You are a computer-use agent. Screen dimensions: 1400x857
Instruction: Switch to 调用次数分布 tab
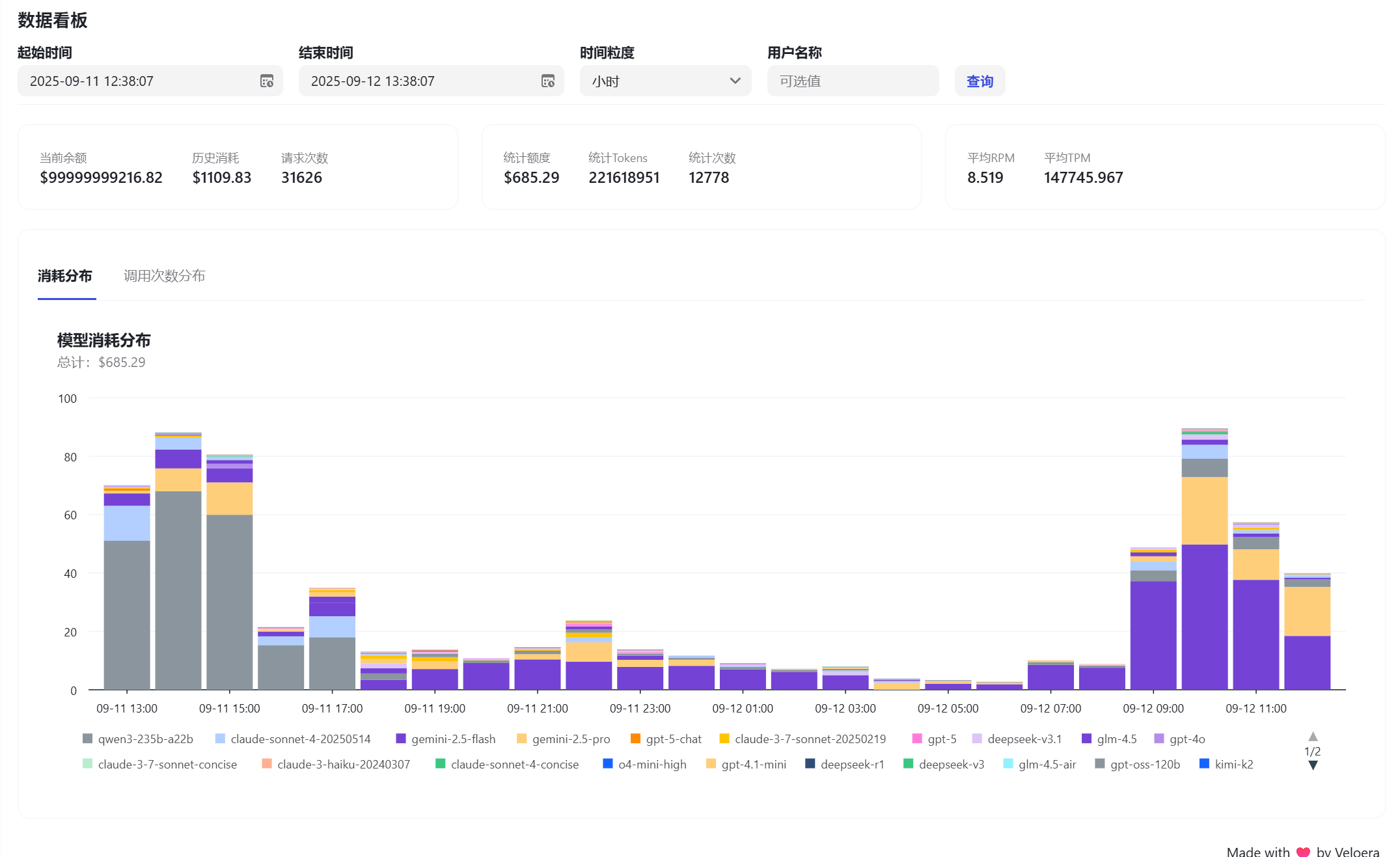coord(165,276)
